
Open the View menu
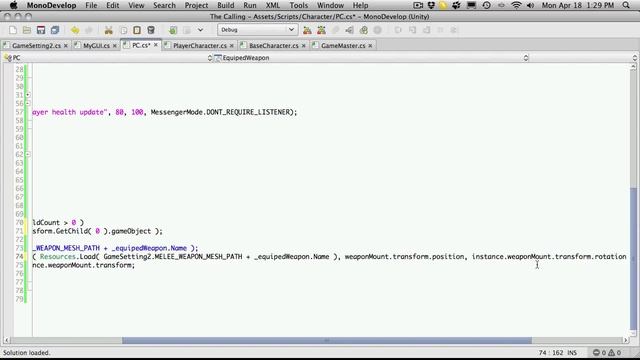coord(136,5)
